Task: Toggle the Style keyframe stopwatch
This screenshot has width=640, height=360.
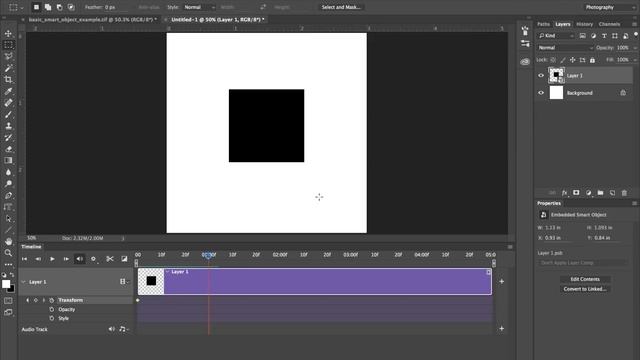Action: pyautogui.click(x=51, y=318)
